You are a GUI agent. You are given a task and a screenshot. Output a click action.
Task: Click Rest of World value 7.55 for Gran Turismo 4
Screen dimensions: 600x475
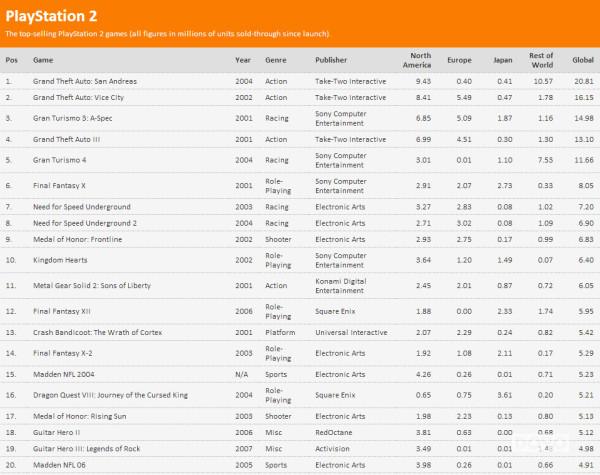(x=545, y=160)
